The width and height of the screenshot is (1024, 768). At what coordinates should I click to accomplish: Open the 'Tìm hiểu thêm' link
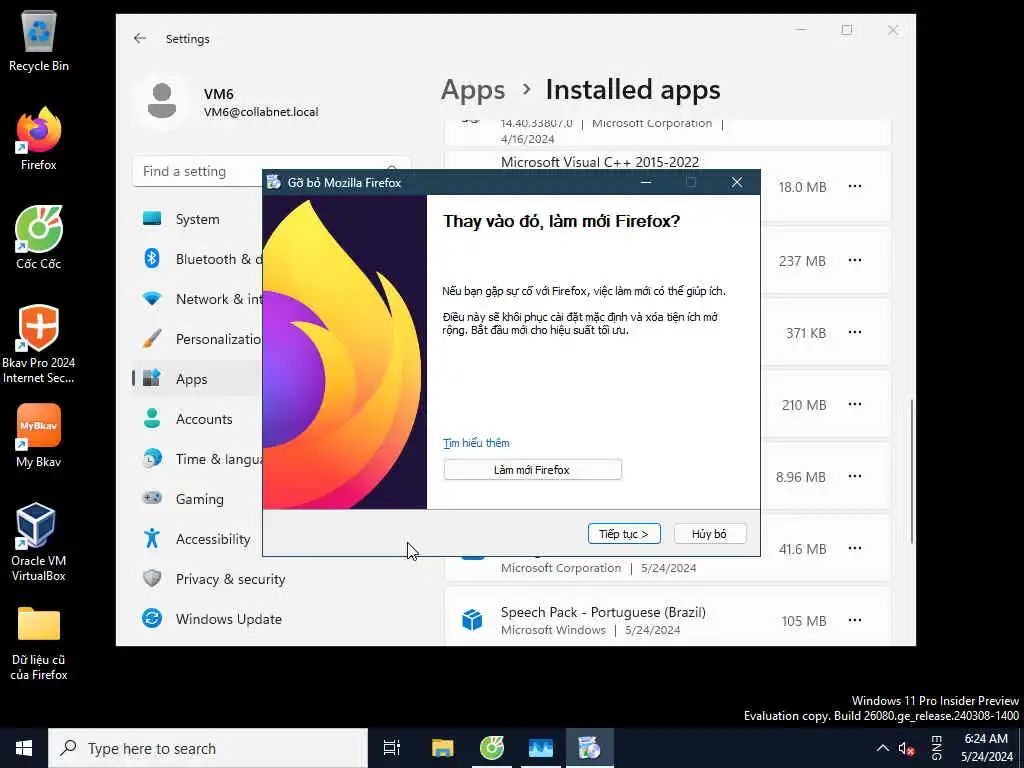[476, 443]
